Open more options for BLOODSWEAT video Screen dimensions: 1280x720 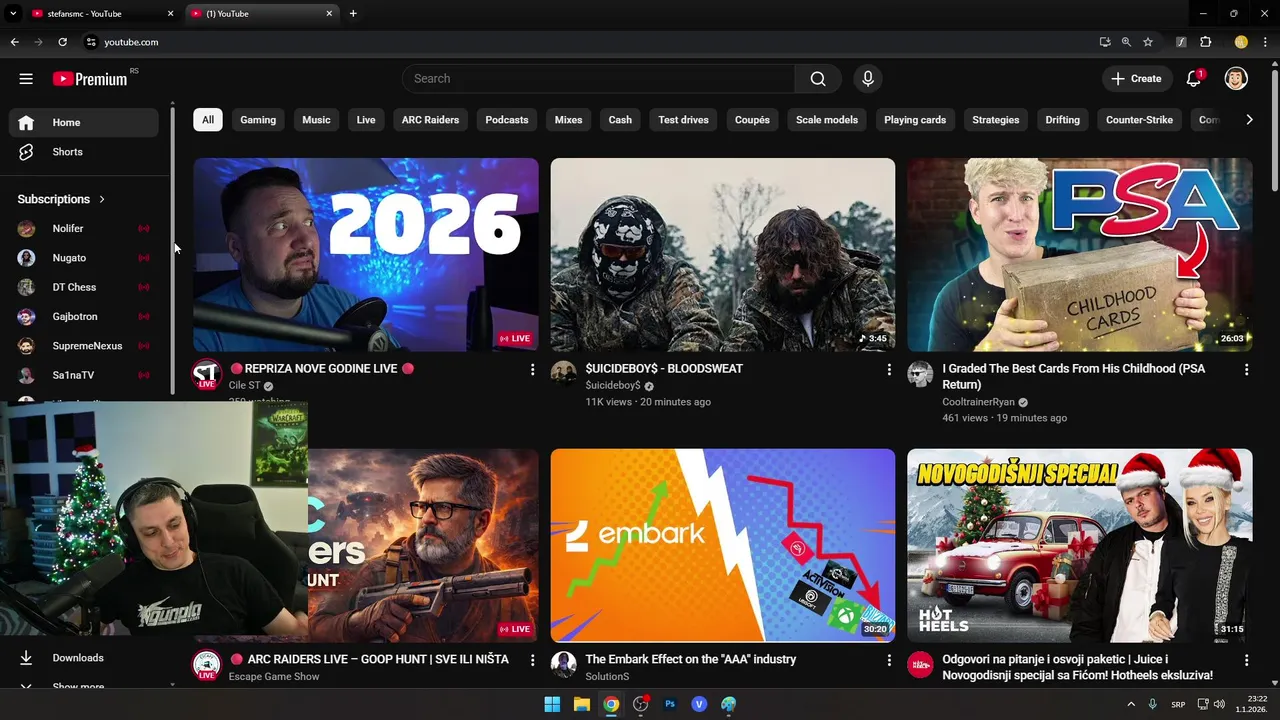tap(889, 370)
